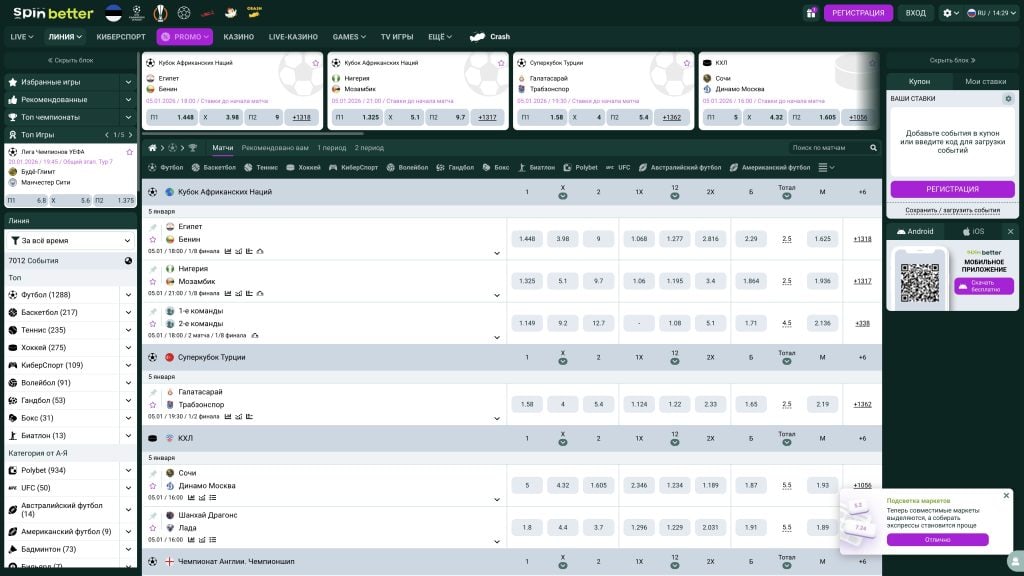Open the За всё время period dropdown

pyautogui.click(x=70, y=241)
